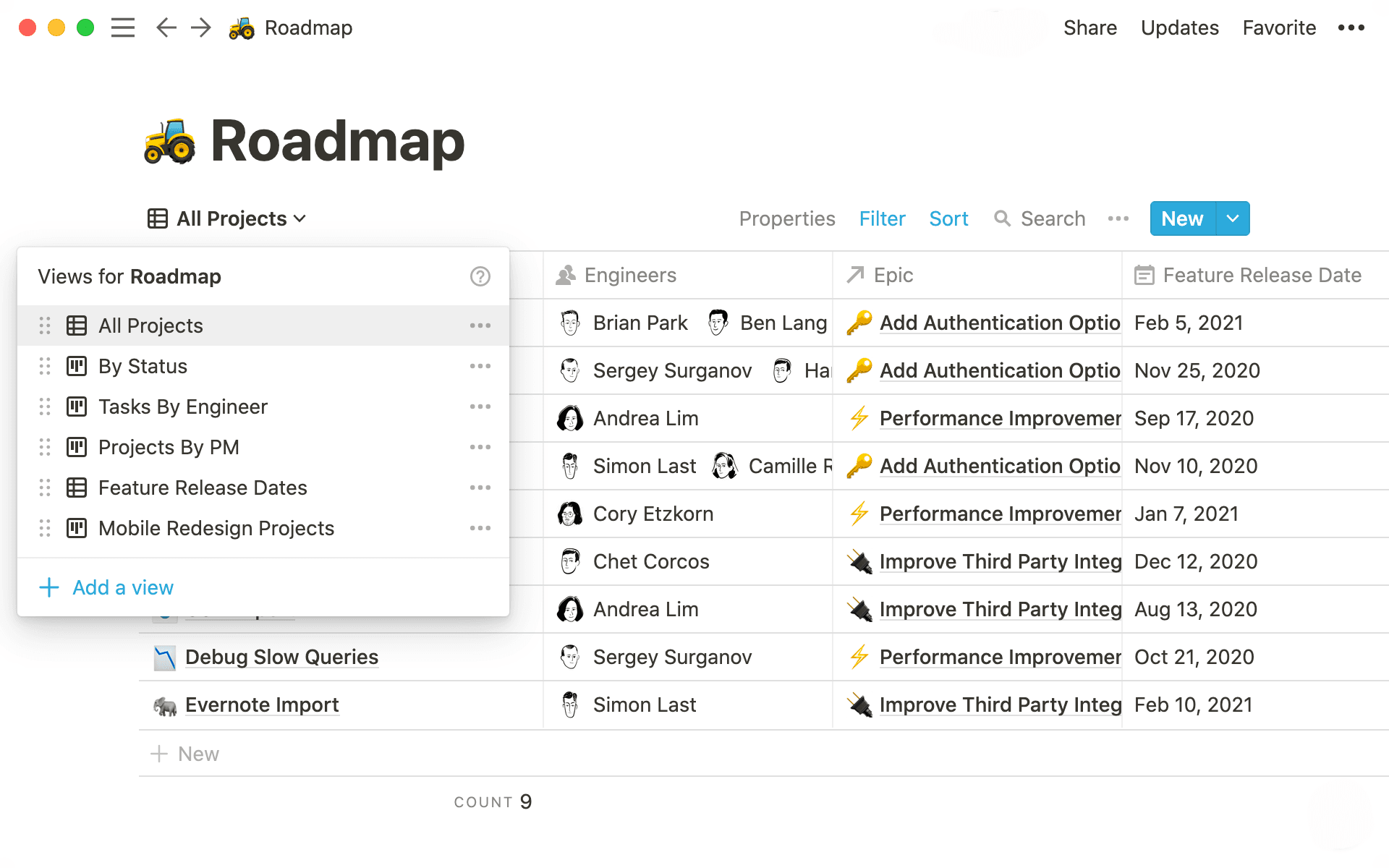Click the person icon in Engineers column header
Viewport: 1389px width, 868px height.
tap(567, 275)
